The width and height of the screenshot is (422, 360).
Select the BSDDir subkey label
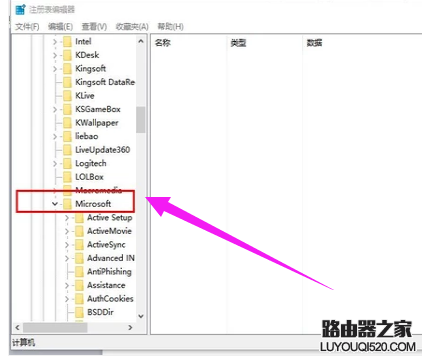pyautogui.click(x=100, y=312)
